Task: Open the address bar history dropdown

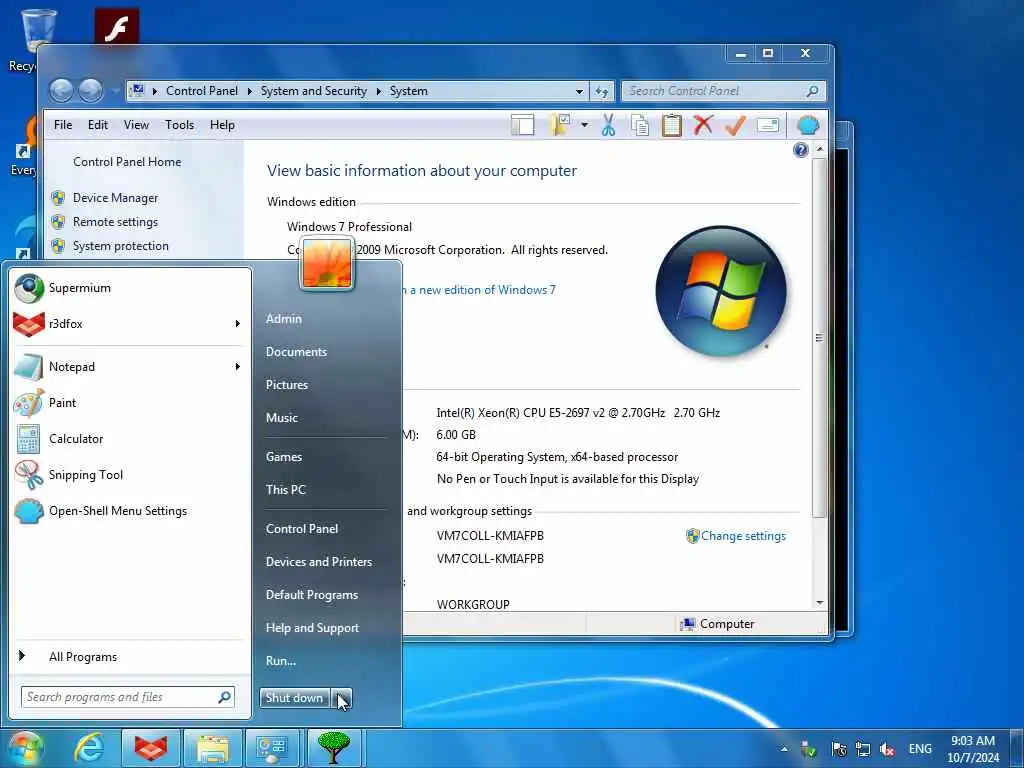Action: click(x=579, y=91)
